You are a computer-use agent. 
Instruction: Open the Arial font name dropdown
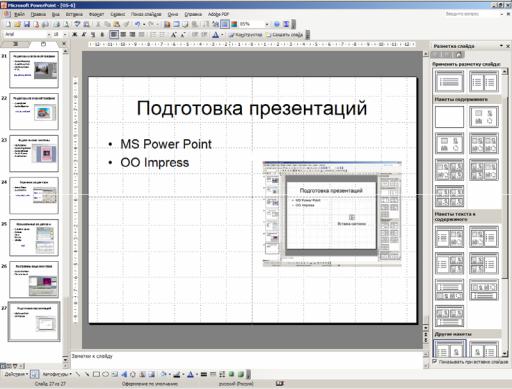[x=49, y=34]
